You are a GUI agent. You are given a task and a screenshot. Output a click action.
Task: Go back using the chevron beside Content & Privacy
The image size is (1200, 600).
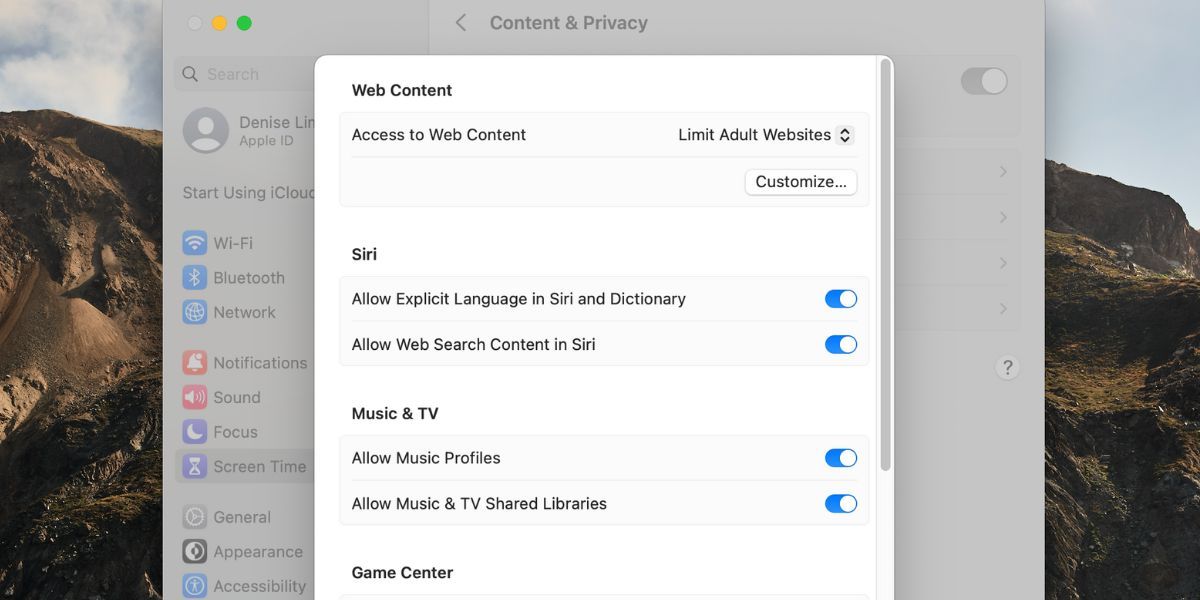coord(461,23)
